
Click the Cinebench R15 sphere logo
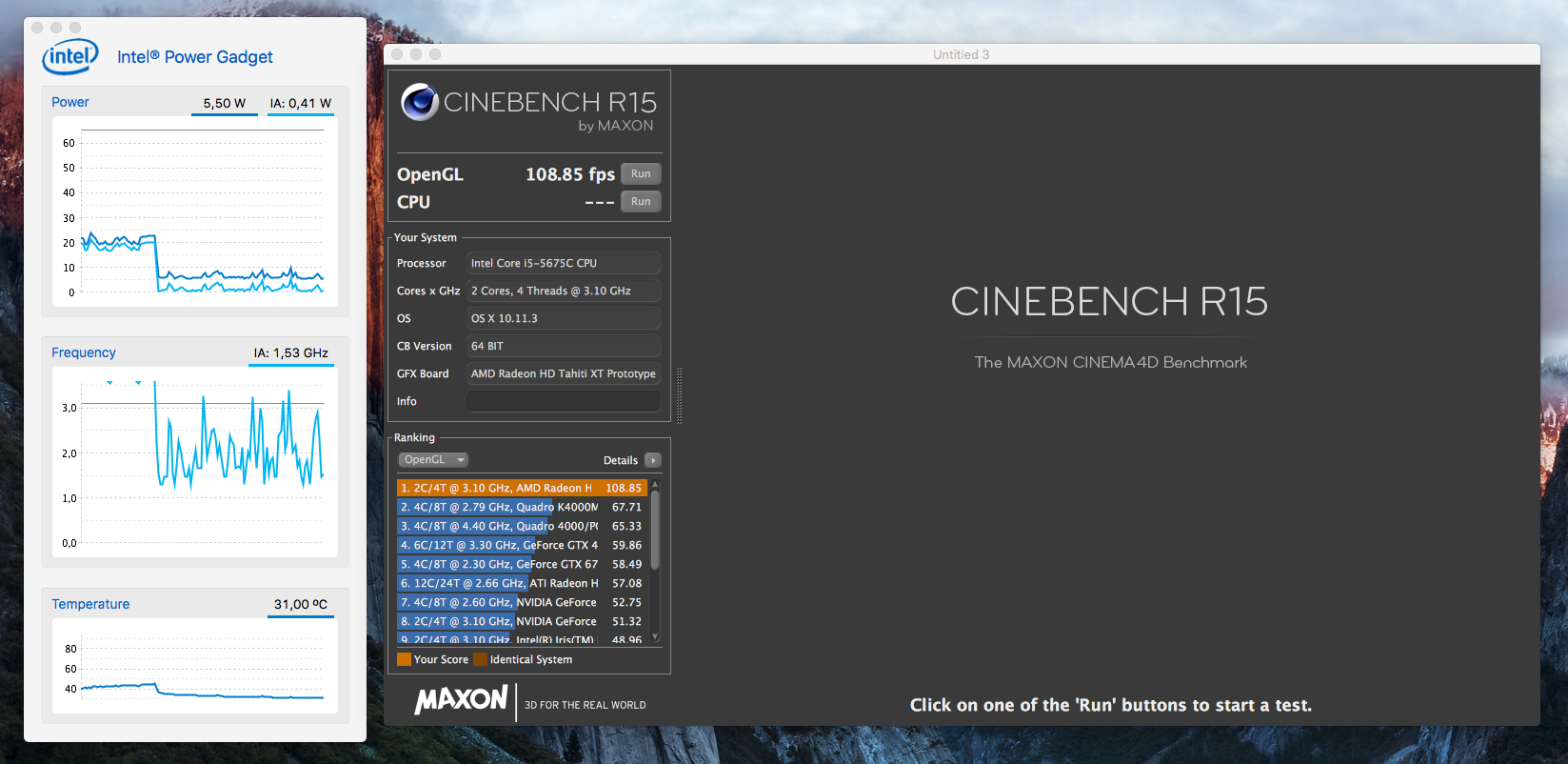coord(419,102)
